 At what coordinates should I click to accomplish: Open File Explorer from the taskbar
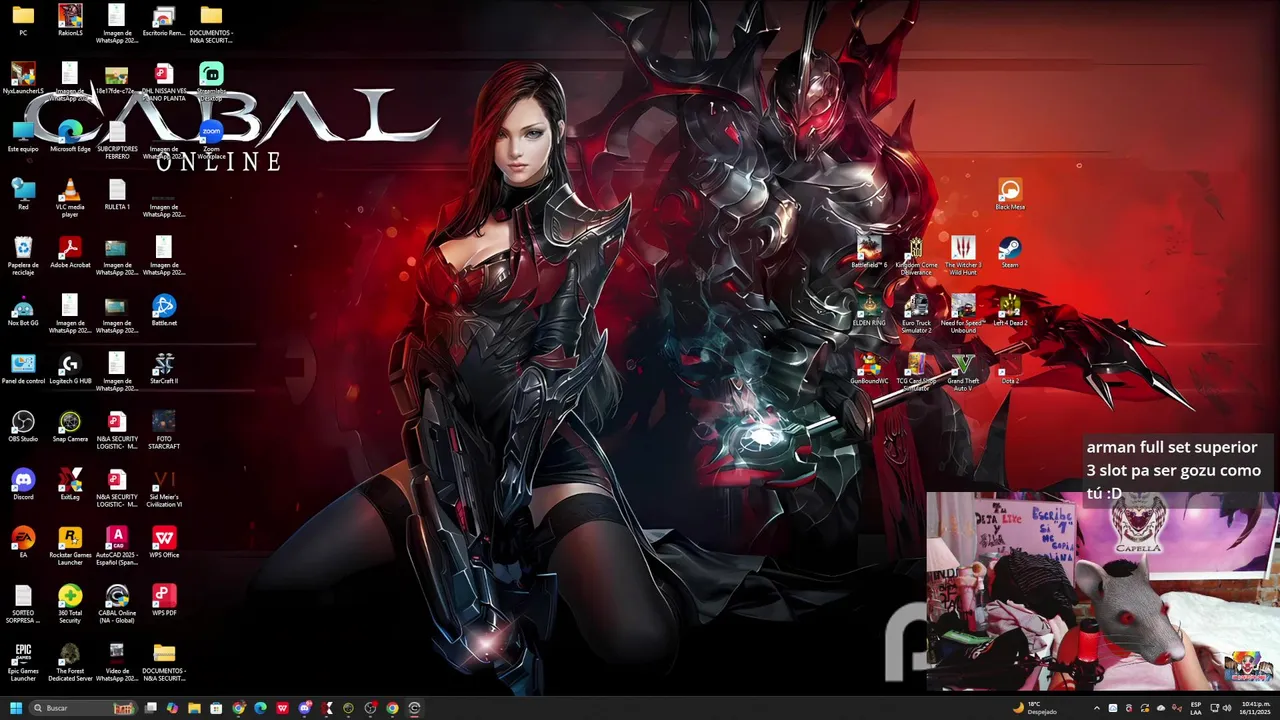tap(194, 708)
